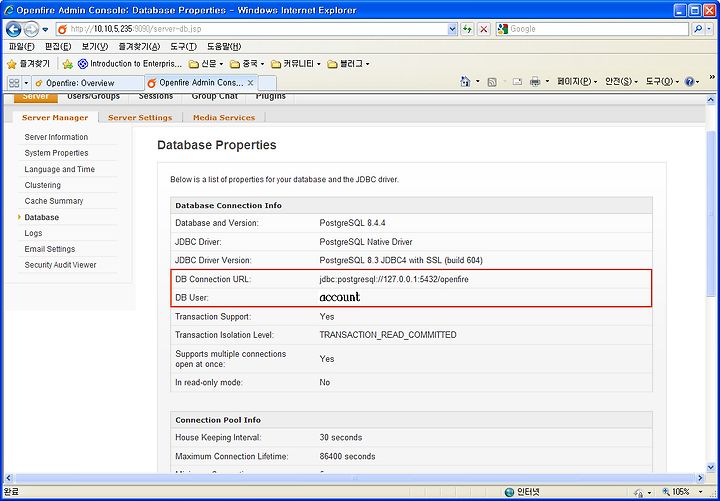Open the Server Settings sub-tab
The width and height of the screenshot is (720, 501).
pyautogui.click(x=140, y=118)
